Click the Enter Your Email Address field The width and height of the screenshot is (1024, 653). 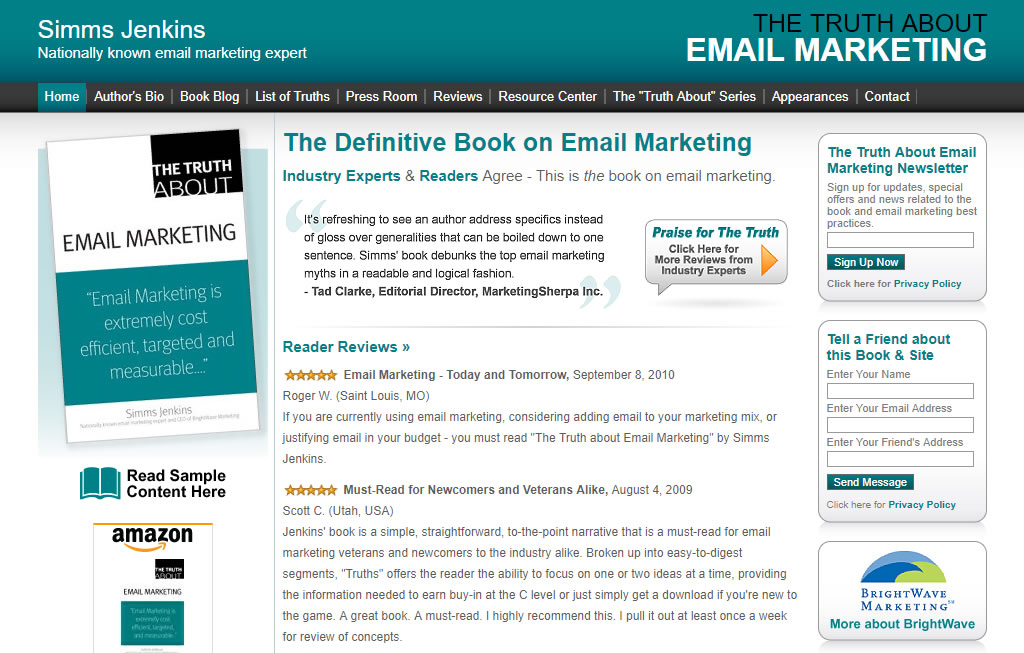pyautogui.click(x=900, y=424)
